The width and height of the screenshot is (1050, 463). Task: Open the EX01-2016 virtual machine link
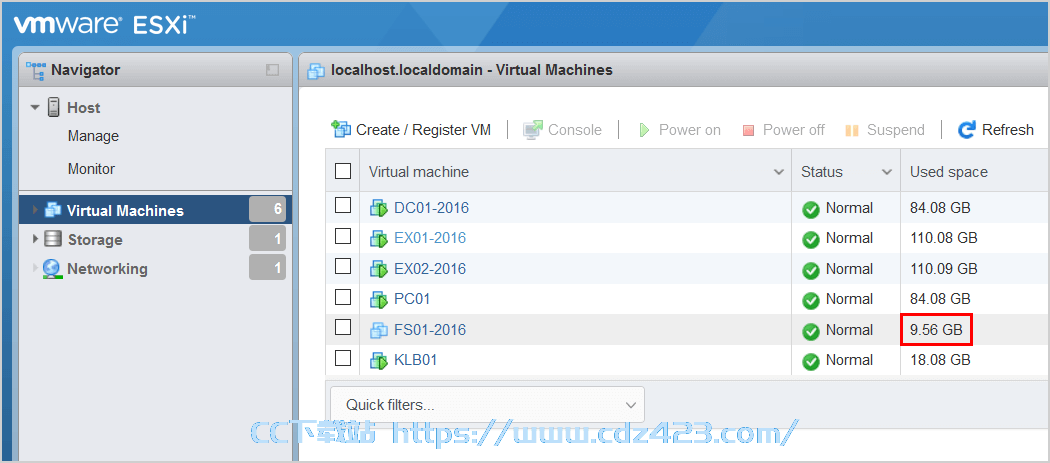point(430,238)
